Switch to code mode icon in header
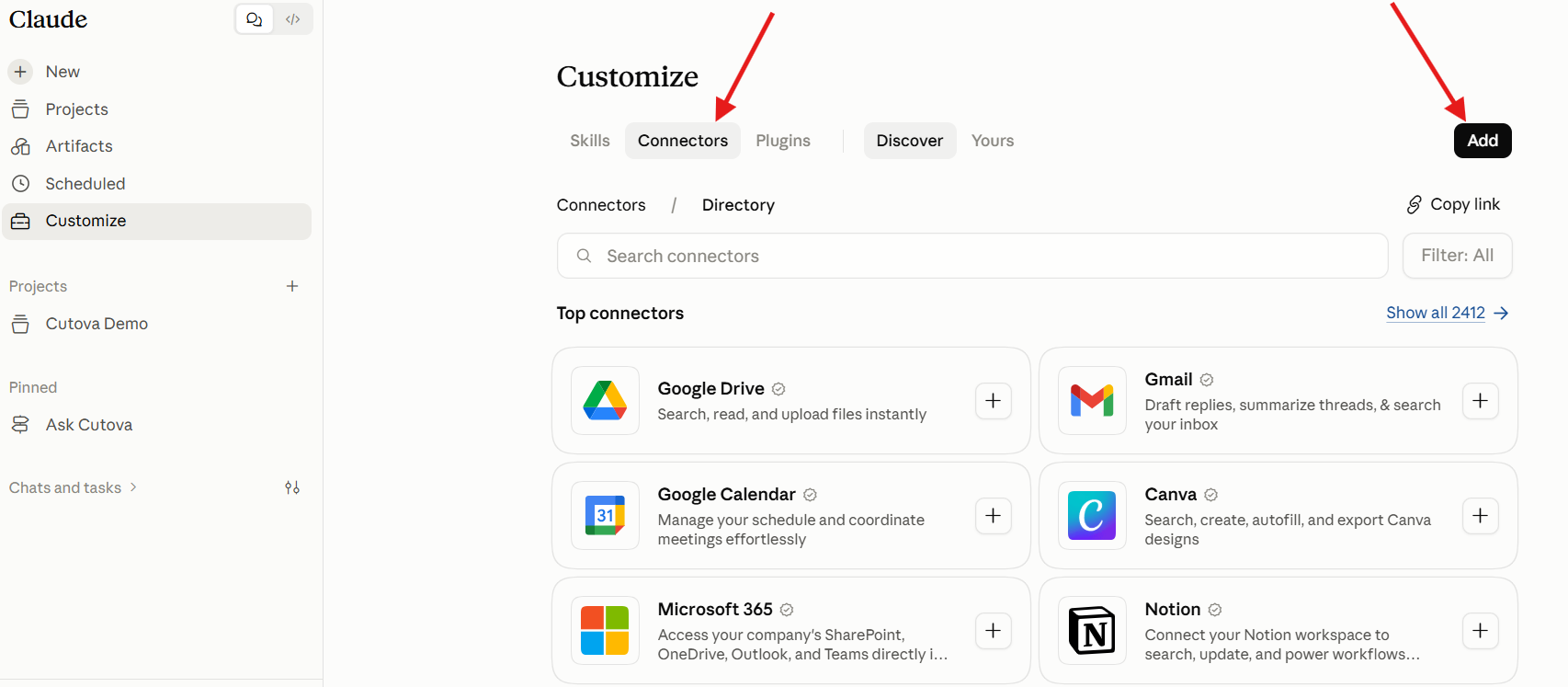This screenshot has width=1568, height=687. pyautogui.click(x=293, y=19)
